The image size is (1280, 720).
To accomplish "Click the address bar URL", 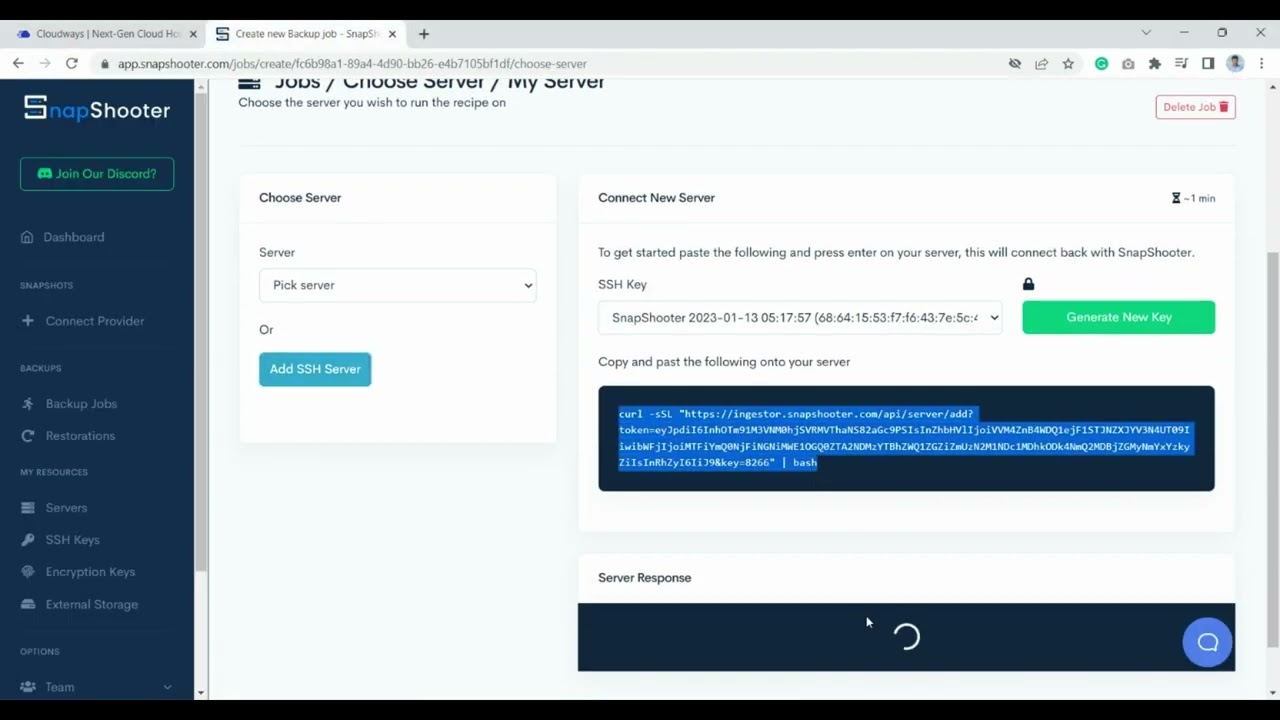I will tap(352, 64).
